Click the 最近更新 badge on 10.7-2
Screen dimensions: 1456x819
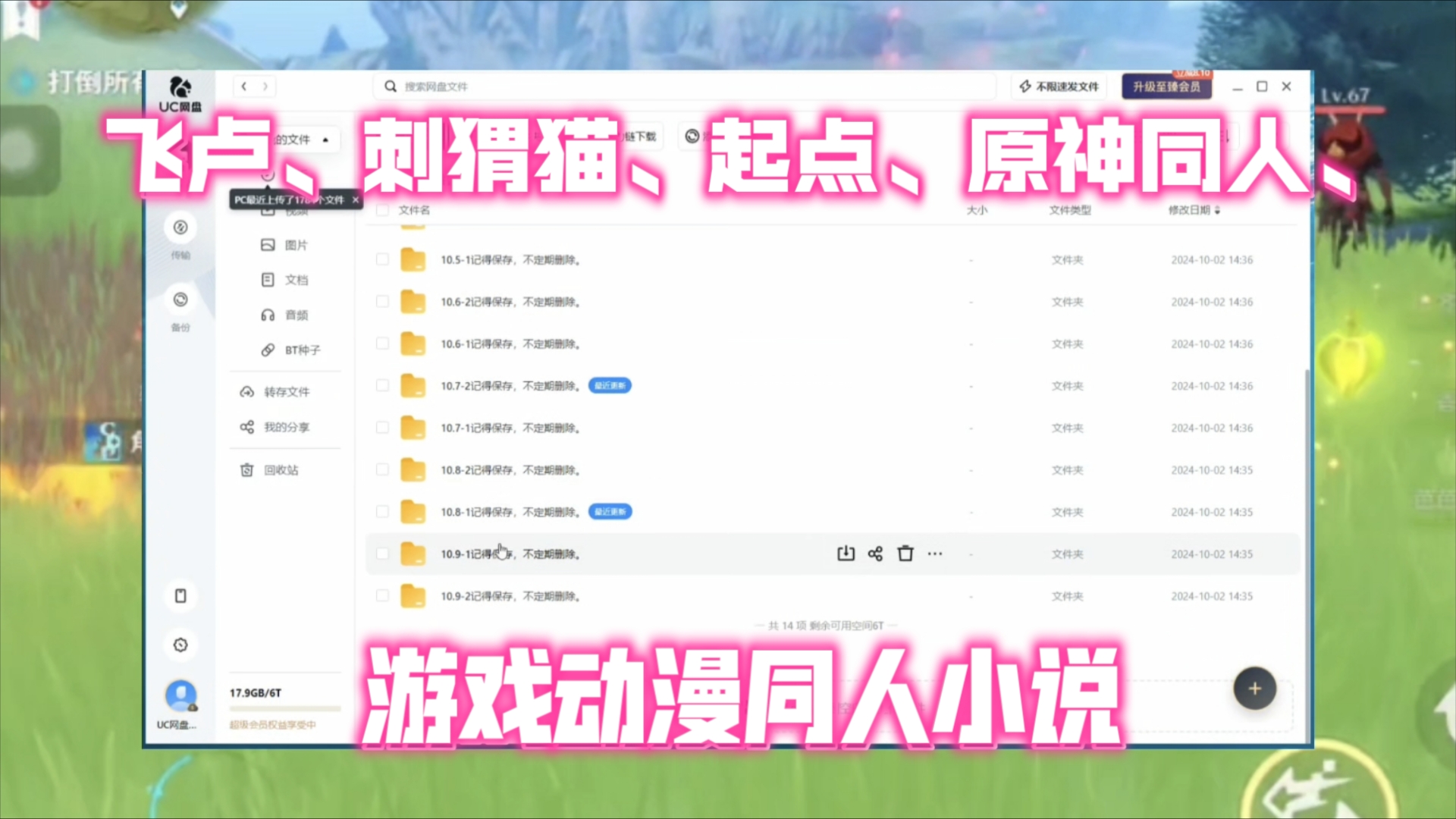(x=610, y=386)
